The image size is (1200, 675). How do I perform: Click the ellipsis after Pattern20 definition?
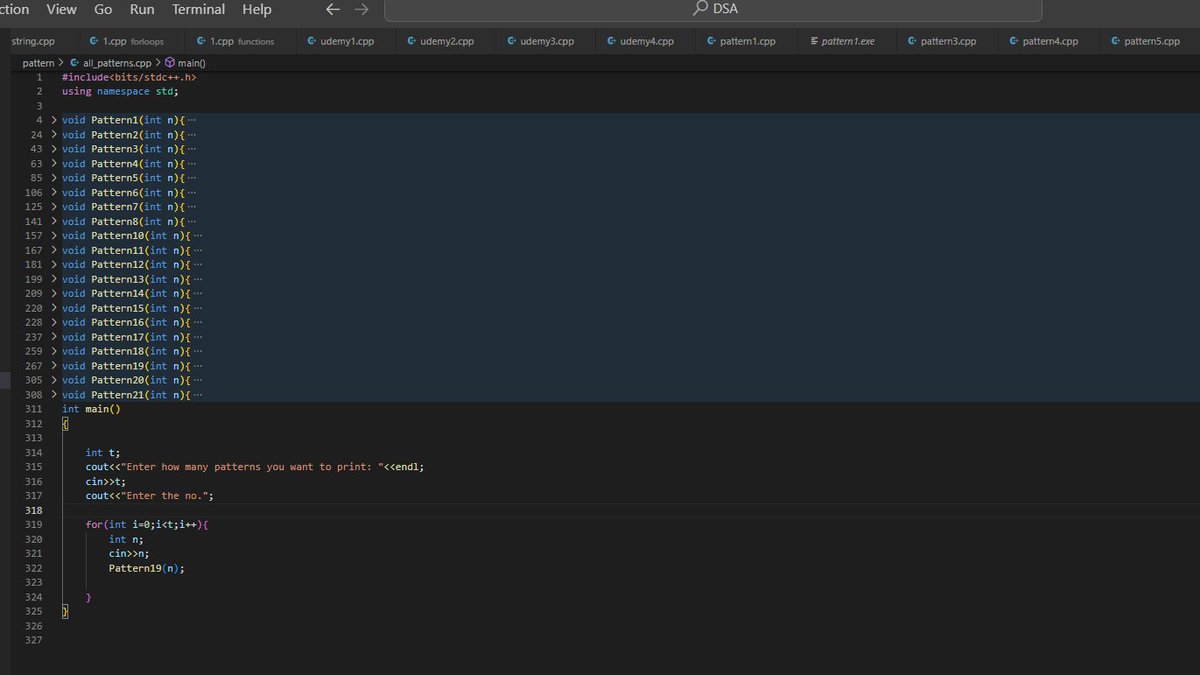(198, 381)
